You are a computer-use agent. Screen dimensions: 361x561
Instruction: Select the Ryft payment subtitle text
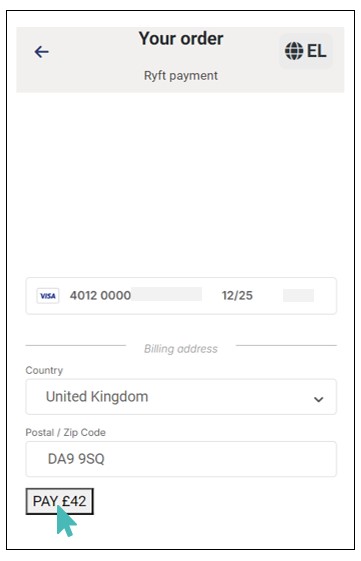[x=181, y=75]
